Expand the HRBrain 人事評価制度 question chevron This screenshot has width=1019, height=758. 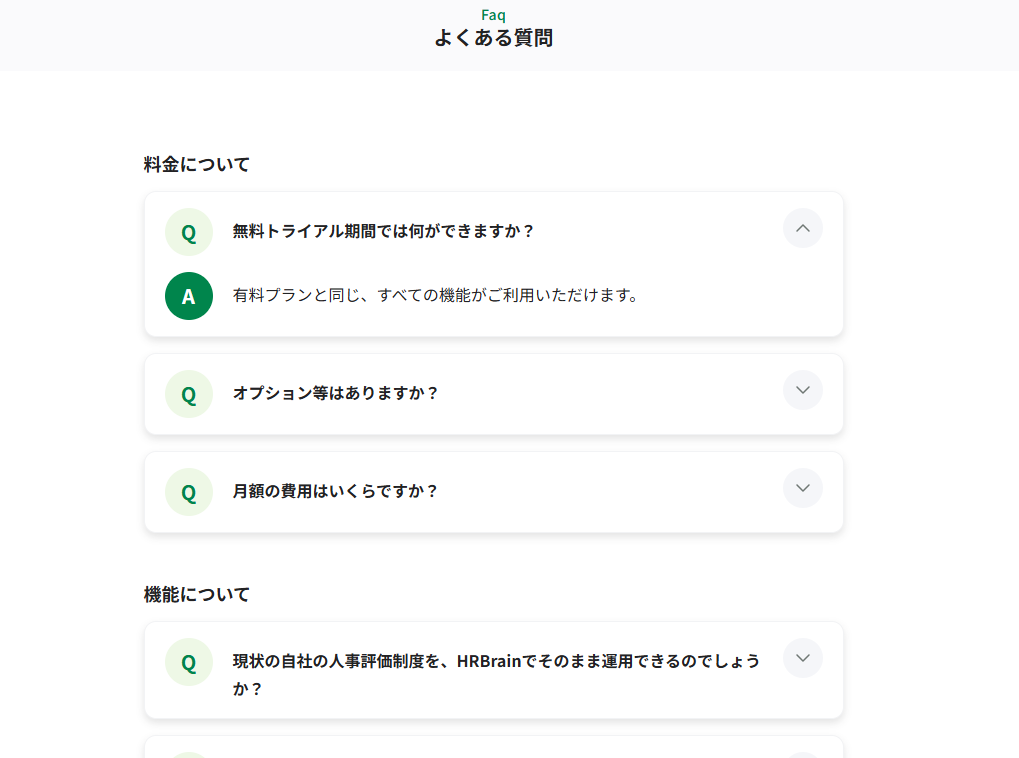803,658
